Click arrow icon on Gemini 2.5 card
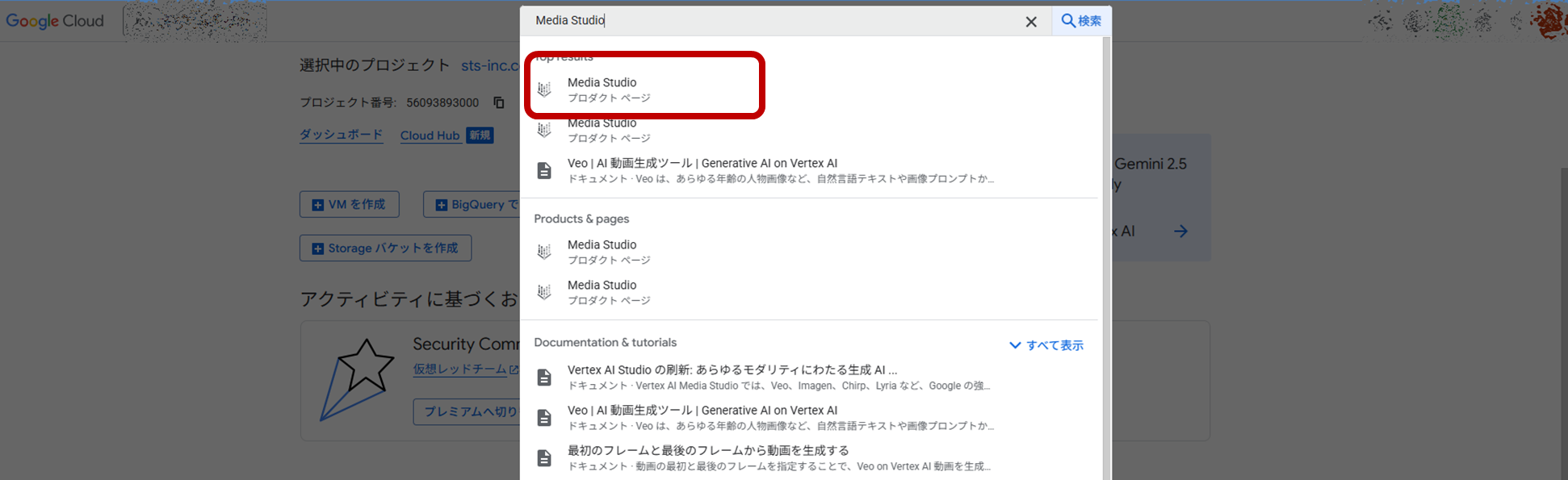 coord(1181,232)
